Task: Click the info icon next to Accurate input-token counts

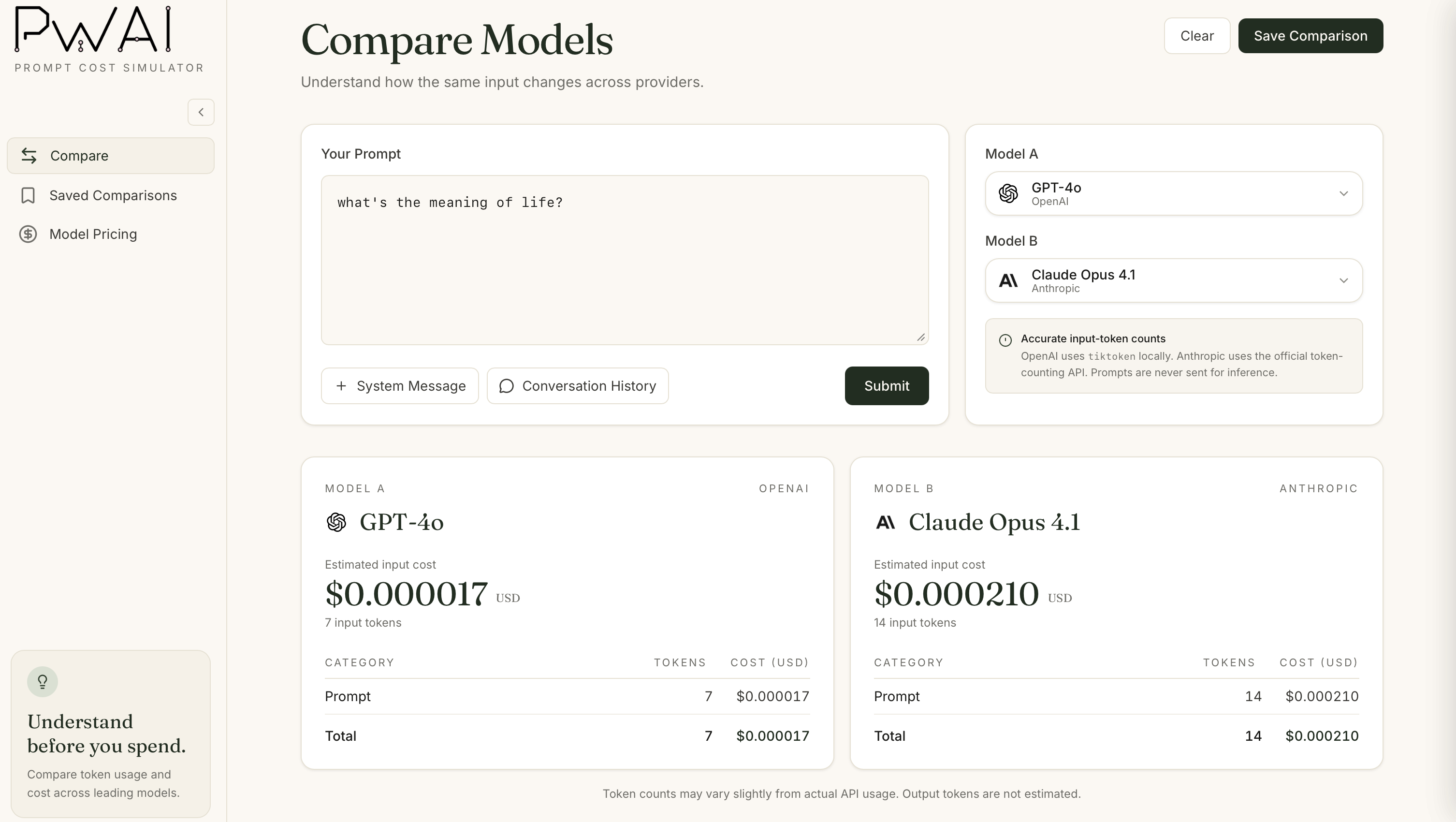Action: click(1005, 340)
